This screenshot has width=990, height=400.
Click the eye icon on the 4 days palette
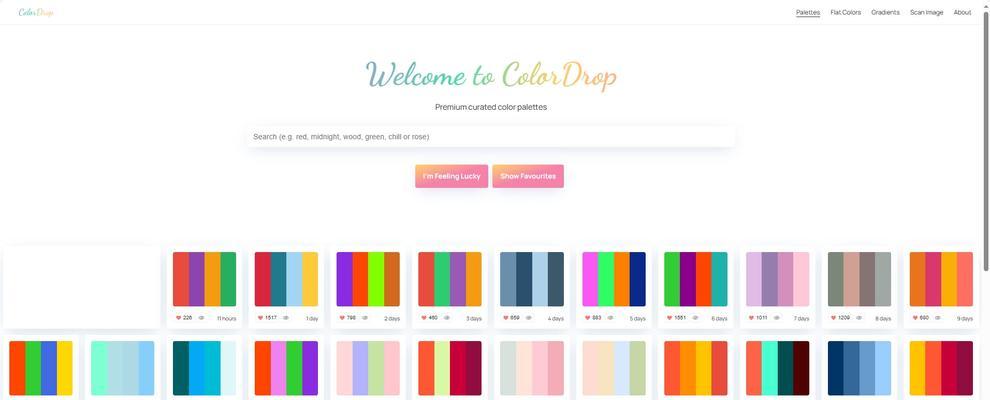528,318
